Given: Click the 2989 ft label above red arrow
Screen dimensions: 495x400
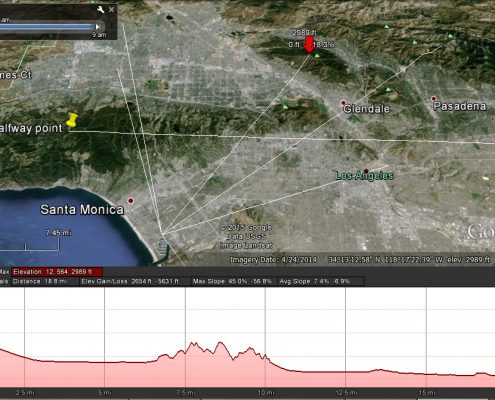Looking at the screenshot, I should [x=304, y=33].
